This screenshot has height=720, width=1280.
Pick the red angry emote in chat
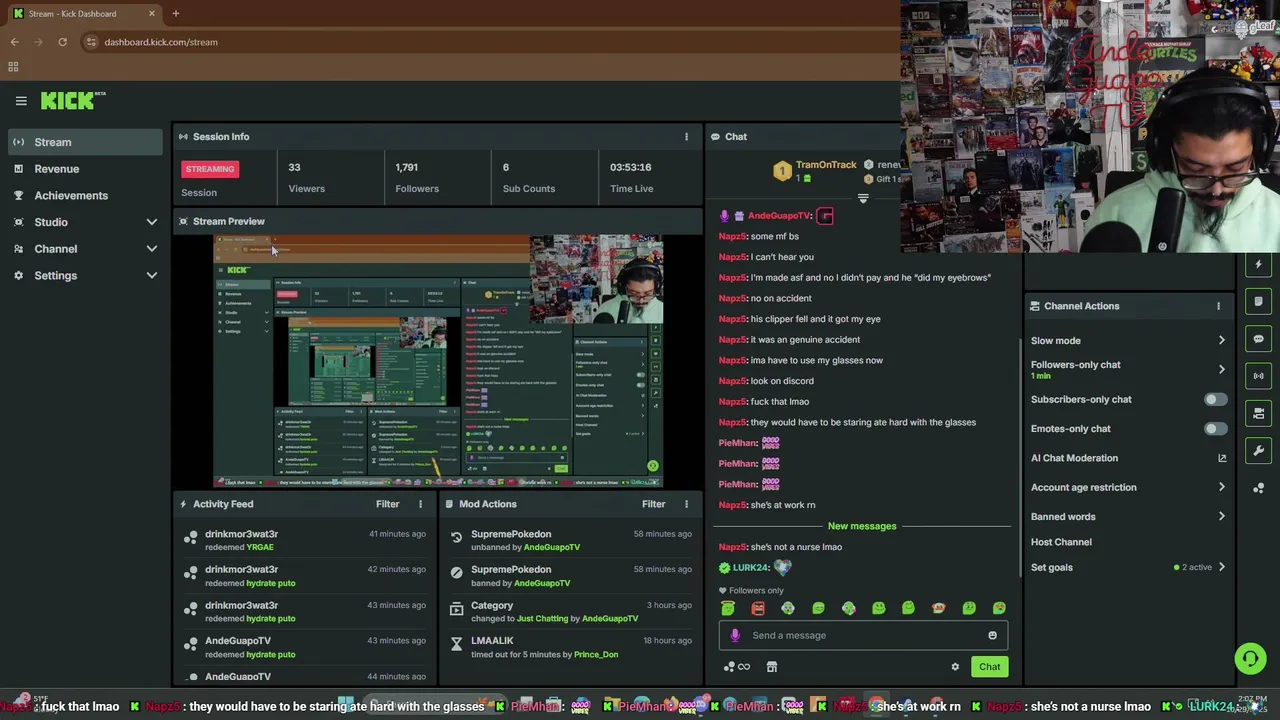pos(758,608)
